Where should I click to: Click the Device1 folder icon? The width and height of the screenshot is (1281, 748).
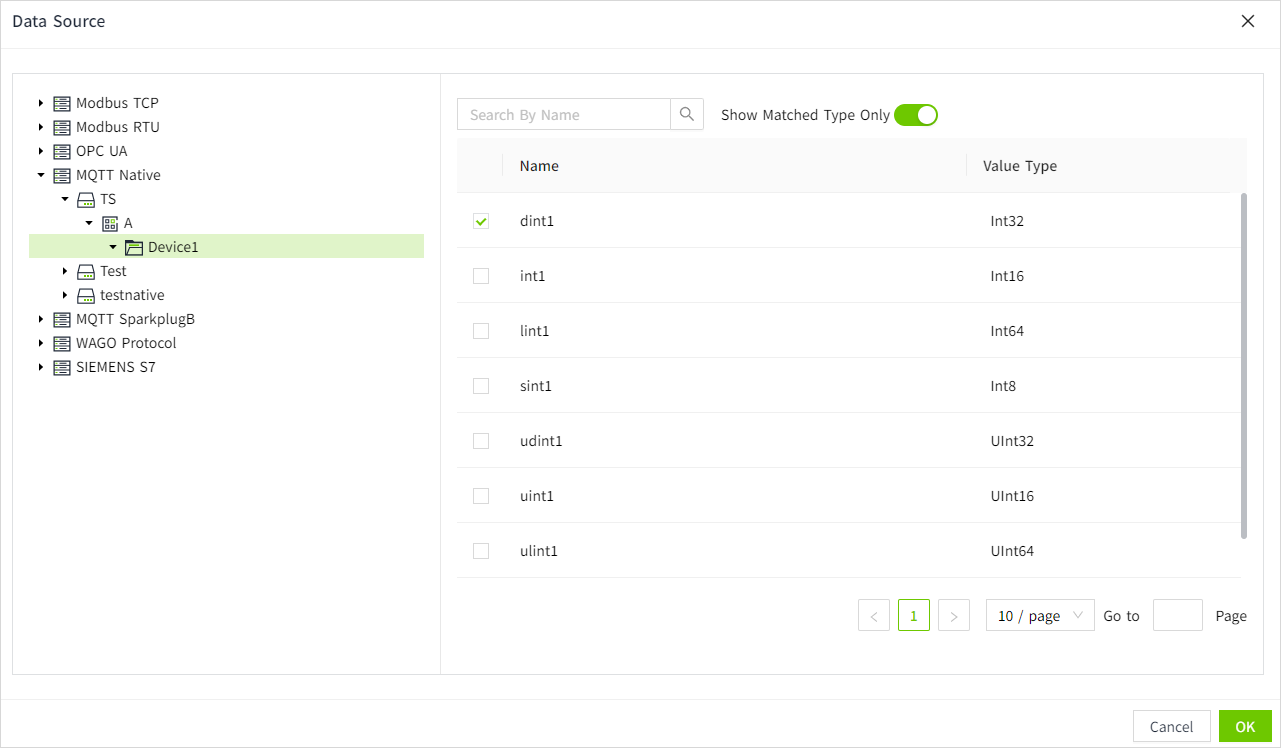click(x=134, y=247)
